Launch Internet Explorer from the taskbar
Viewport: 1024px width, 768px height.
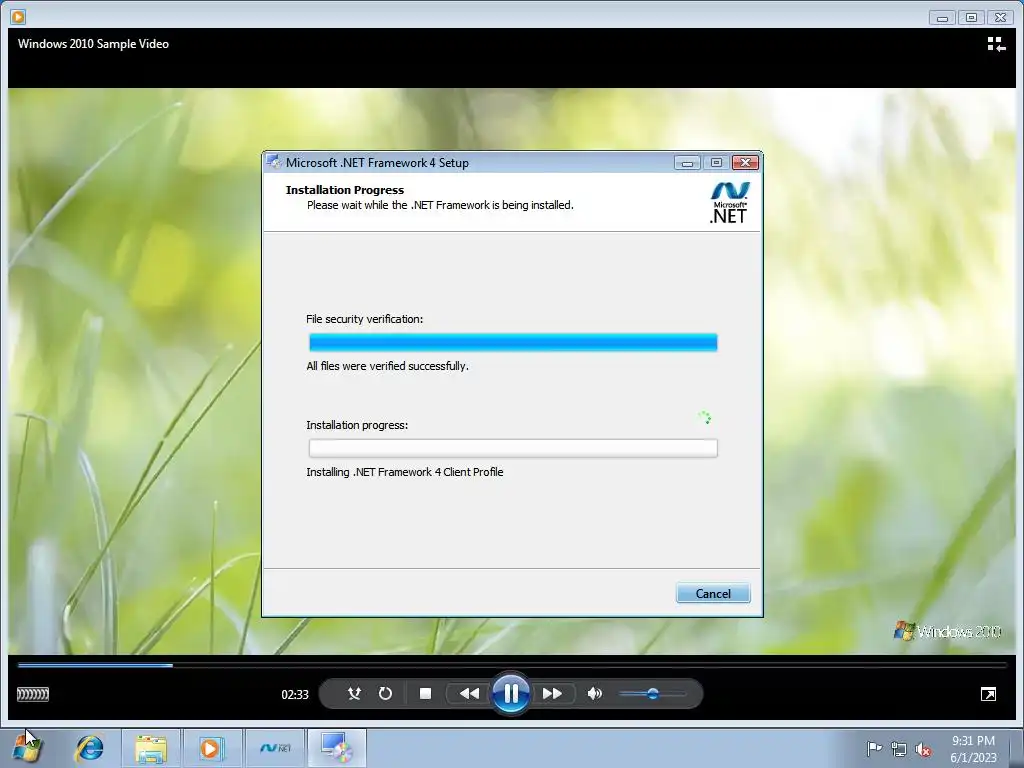pos(89,748)
